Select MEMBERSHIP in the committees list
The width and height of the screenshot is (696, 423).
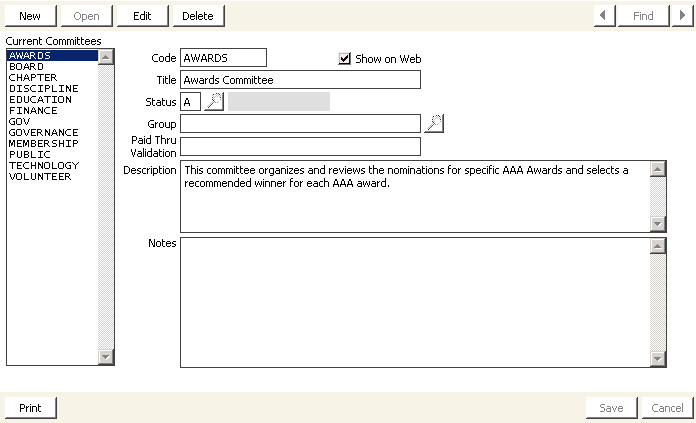coord(52,143)
